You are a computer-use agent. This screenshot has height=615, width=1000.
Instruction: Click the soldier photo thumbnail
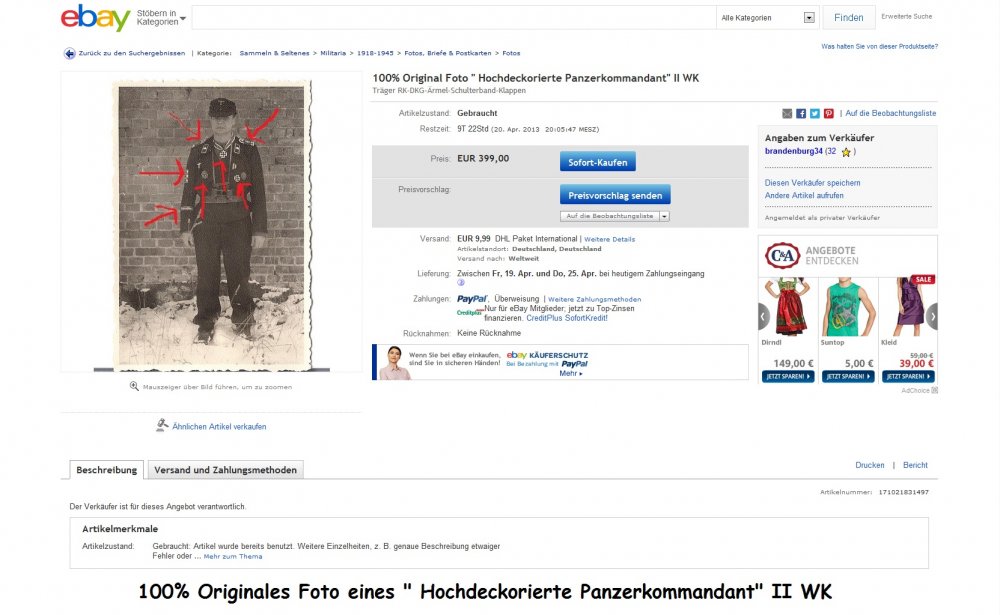coord(214,225)
